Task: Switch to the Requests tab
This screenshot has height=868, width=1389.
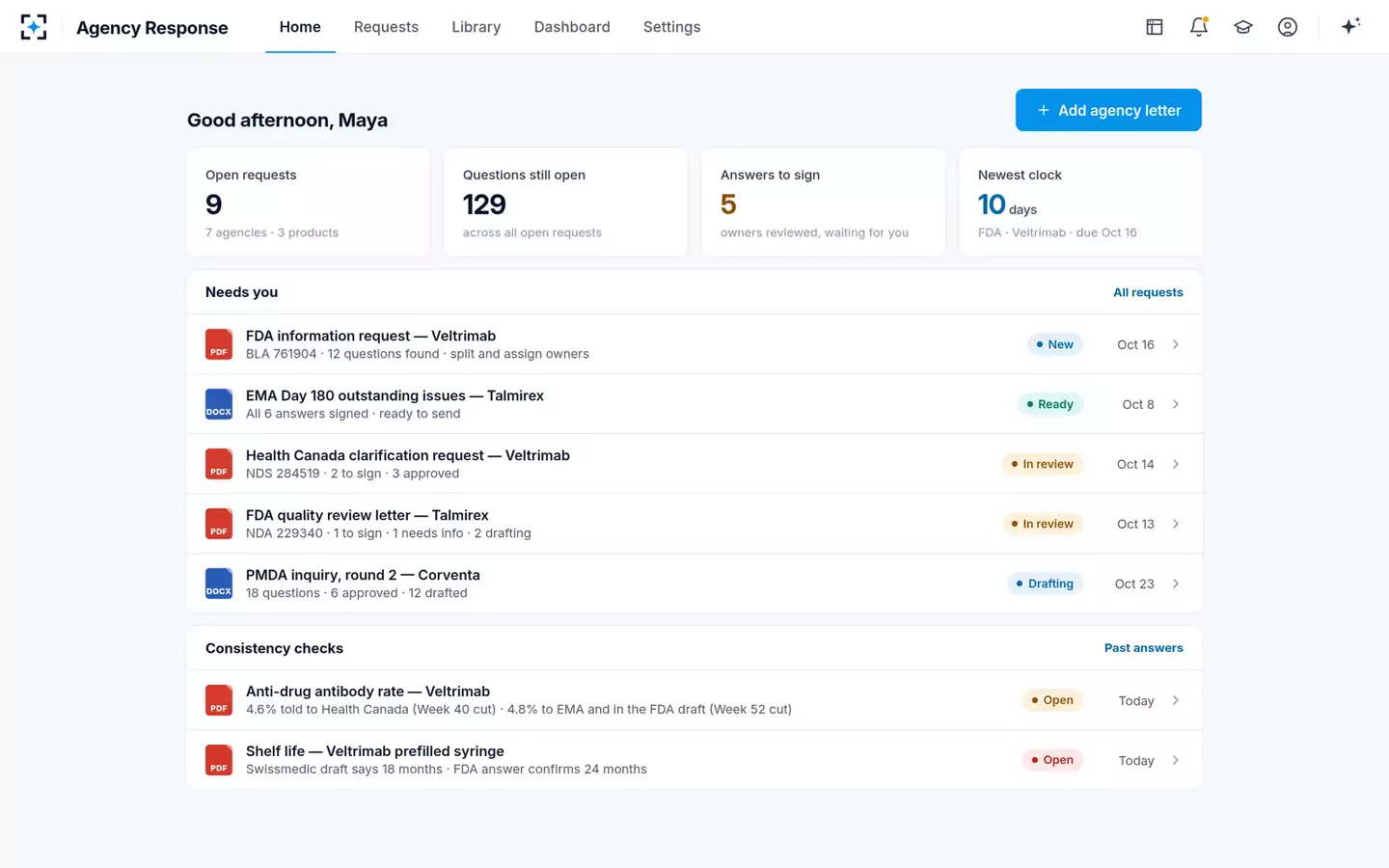Action: (x=386, y=27)
